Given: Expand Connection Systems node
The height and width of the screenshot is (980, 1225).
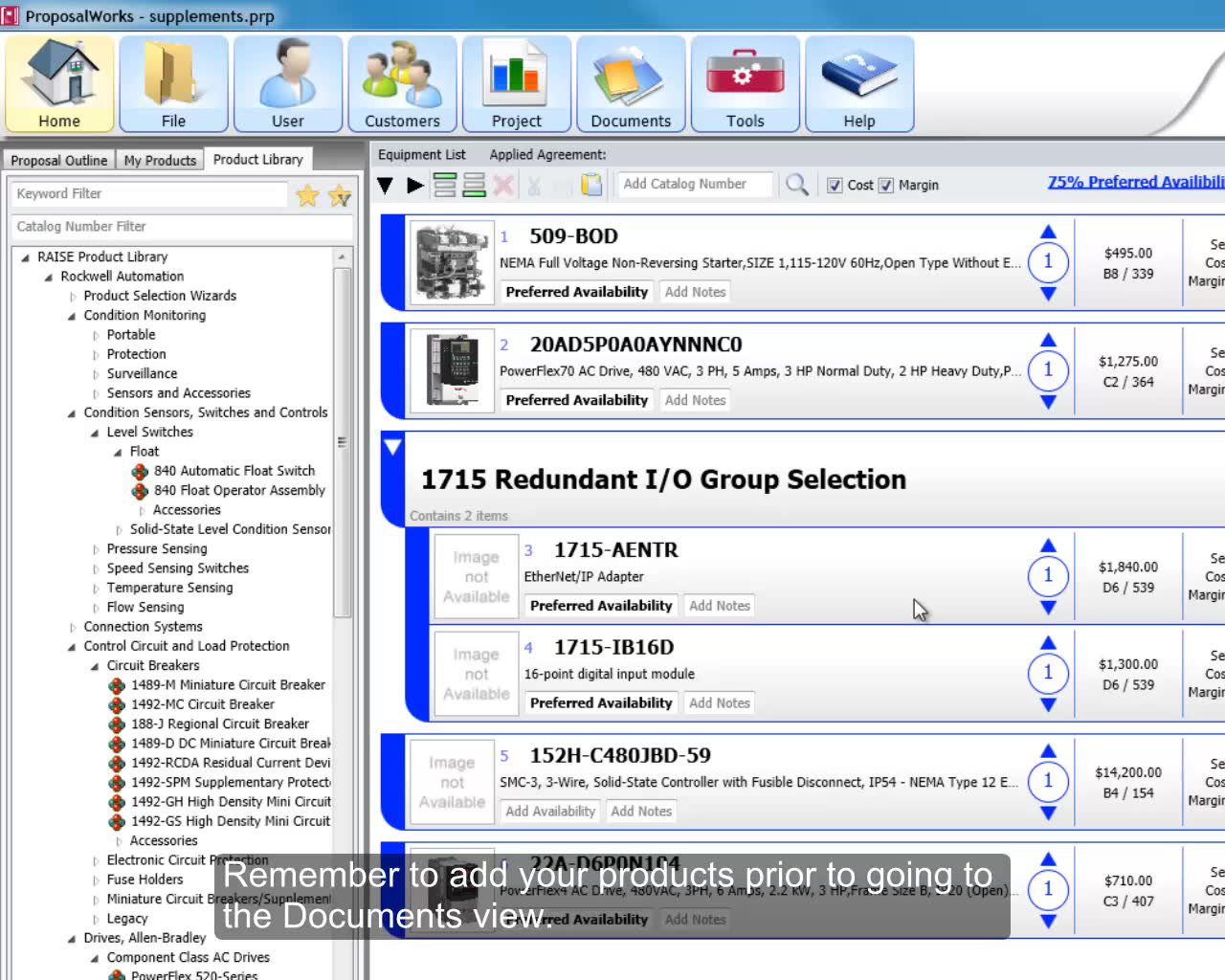Looking at the screenshot, I should 72,628.
